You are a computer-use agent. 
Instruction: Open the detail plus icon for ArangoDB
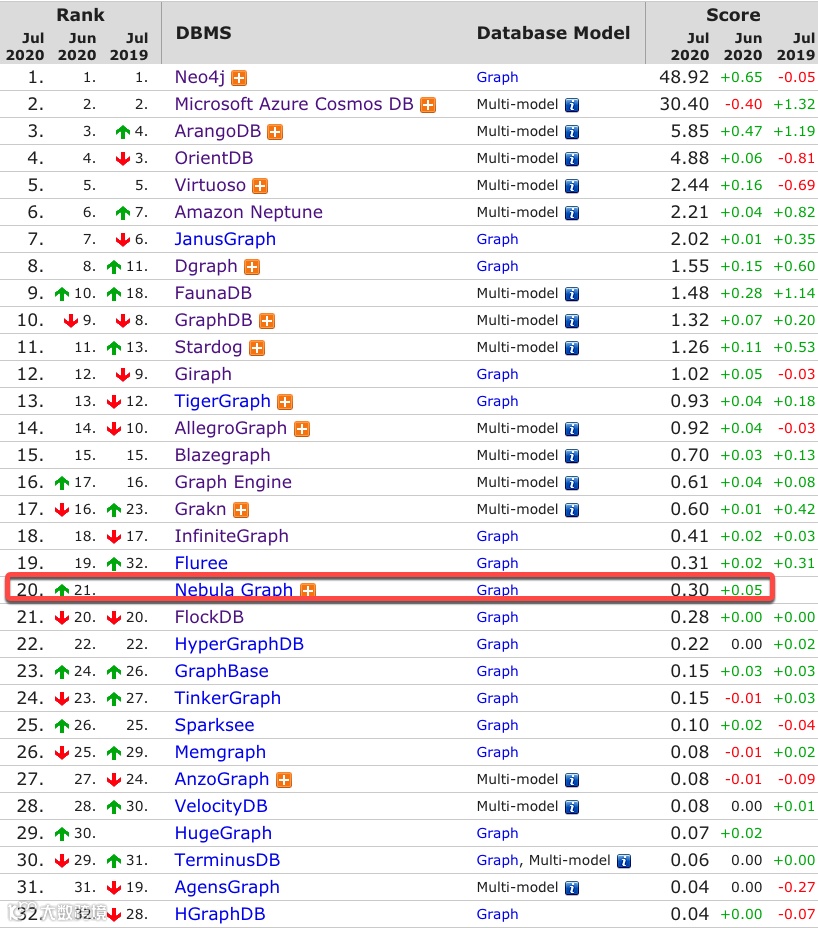pyautogui.click(x=275, y=132)
